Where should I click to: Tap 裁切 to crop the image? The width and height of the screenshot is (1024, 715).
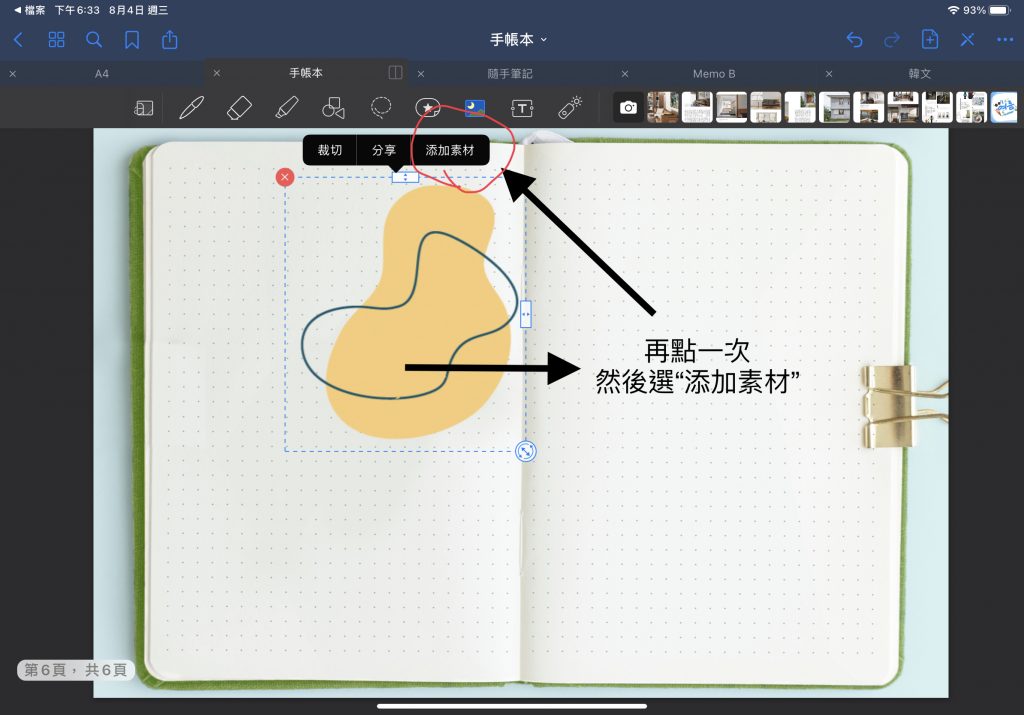330,150
